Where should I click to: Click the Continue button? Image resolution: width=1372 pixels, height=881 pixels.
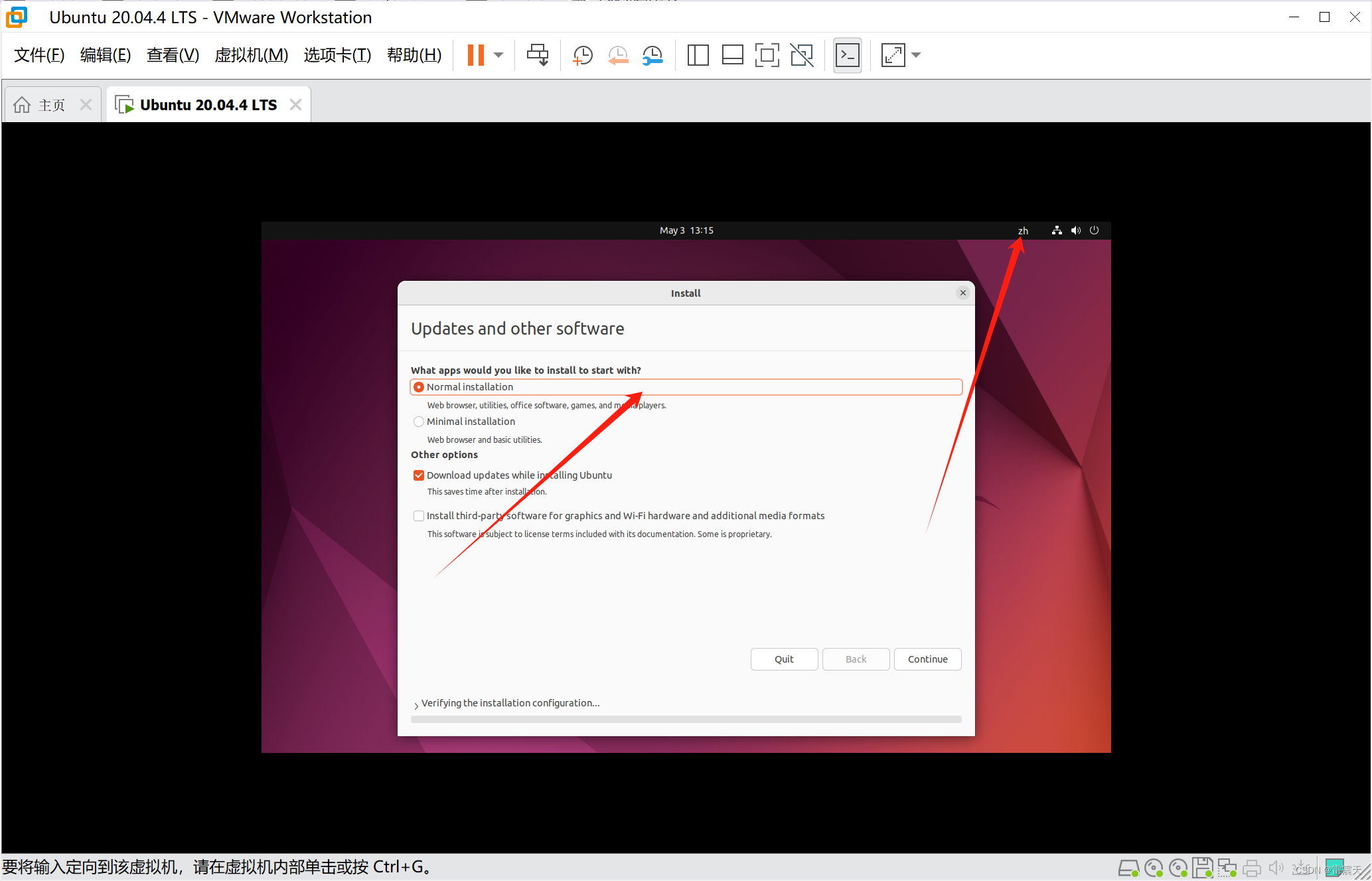click(x=927, y=659)
